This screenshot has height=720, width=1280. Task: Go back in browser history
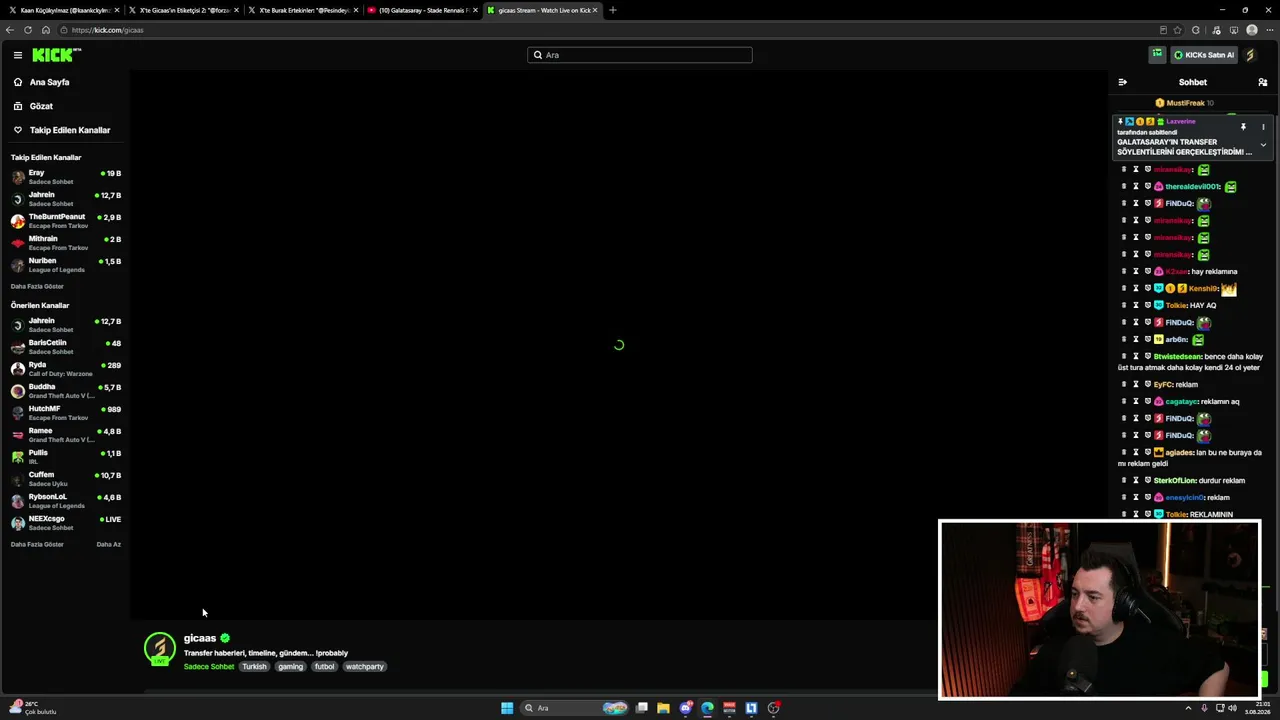click(10, 30)
